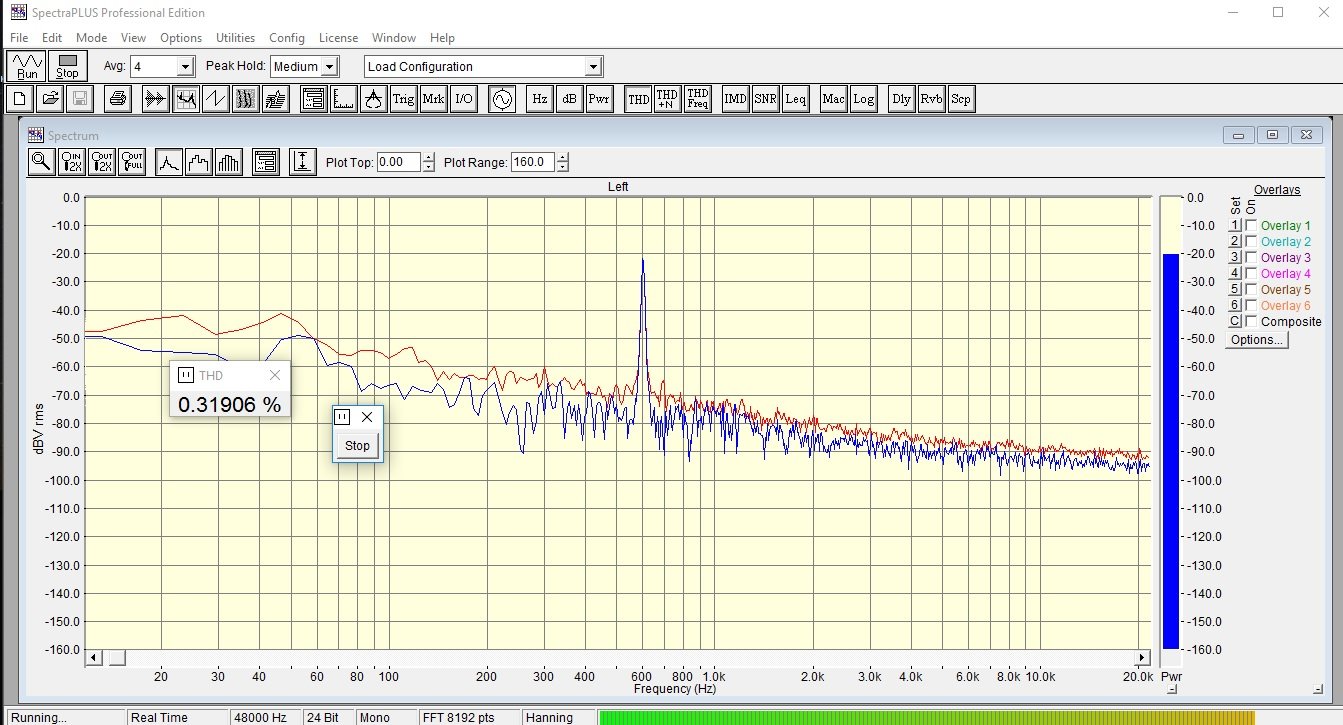Enable the Overlay 1 checkbox
Image resolution: width=1343 pixels, height=725 pixels.
pyautogui.click(x=1251, y=226)
